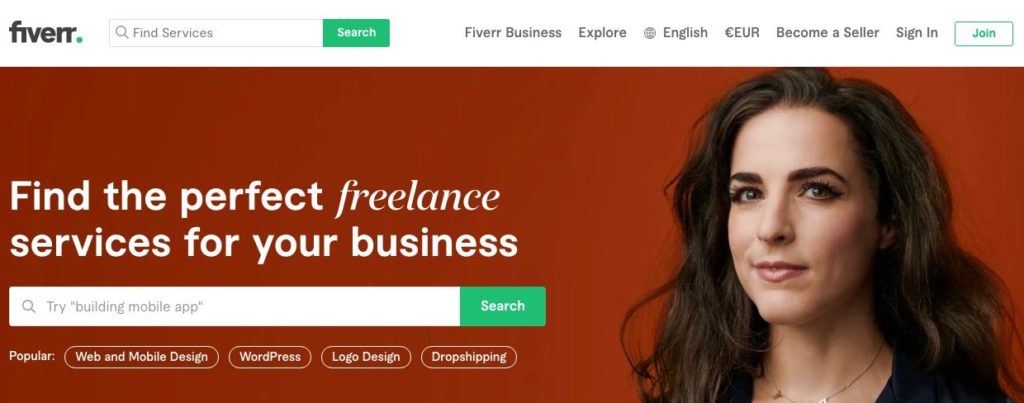The width and height of the screenshot is (1024, 403).
Task: Follow the Become a Seller link
Action: tap(827, 33)
